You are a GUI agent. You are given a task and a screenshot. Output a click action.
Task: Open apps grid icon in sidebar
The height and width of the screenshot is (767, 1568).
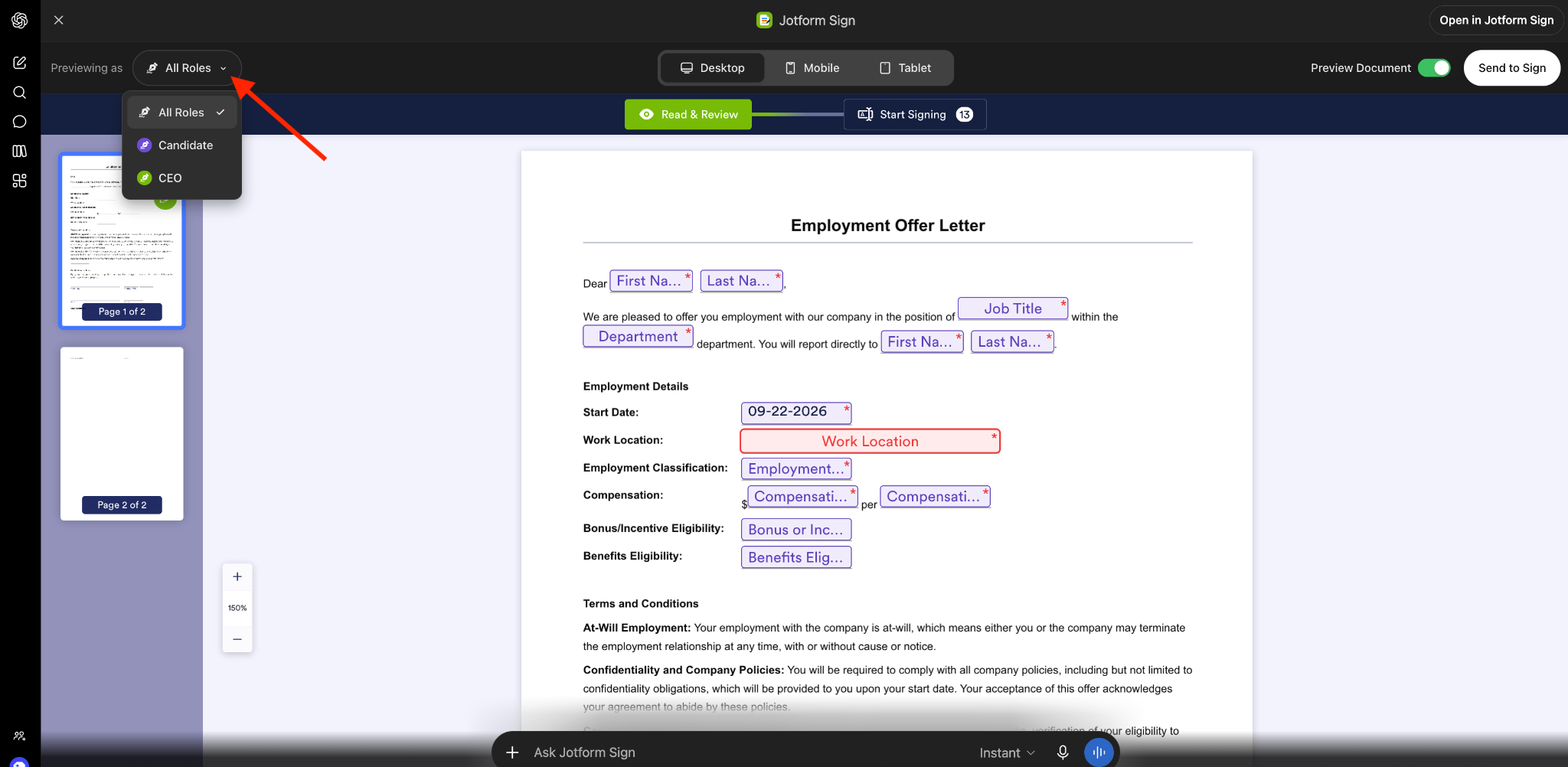click(20, 181)
